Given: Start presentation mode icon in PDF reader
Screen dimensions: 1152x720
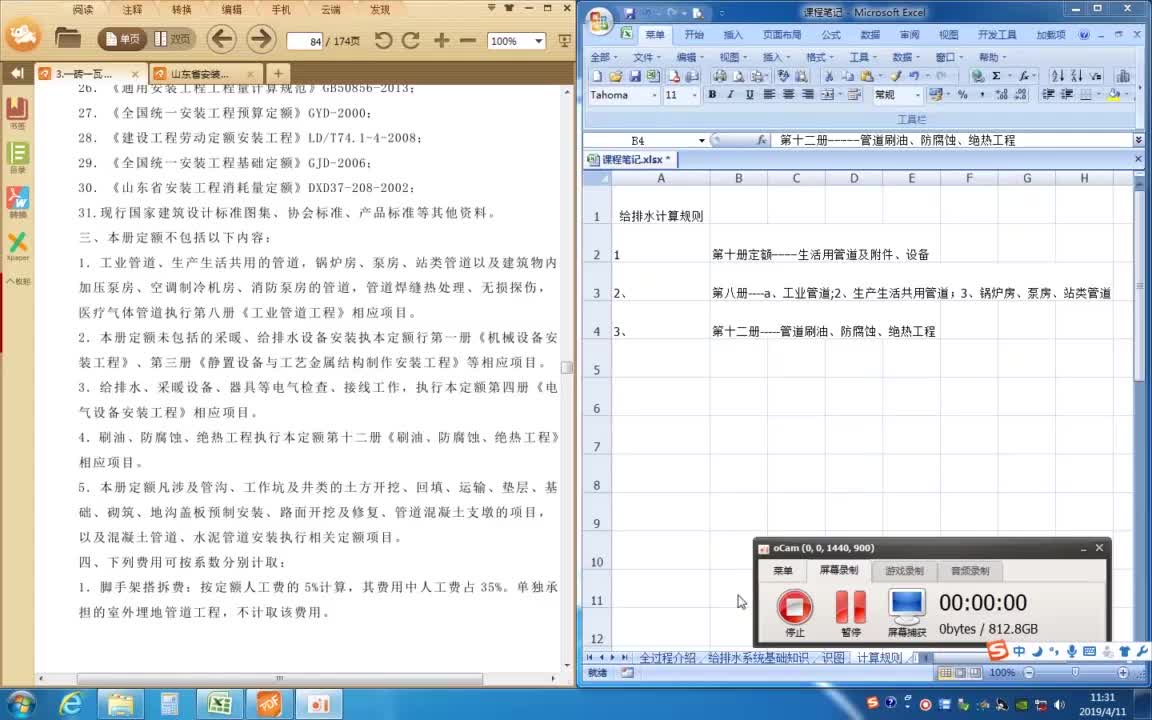Looking at the screenshot, I should point(564,40).
